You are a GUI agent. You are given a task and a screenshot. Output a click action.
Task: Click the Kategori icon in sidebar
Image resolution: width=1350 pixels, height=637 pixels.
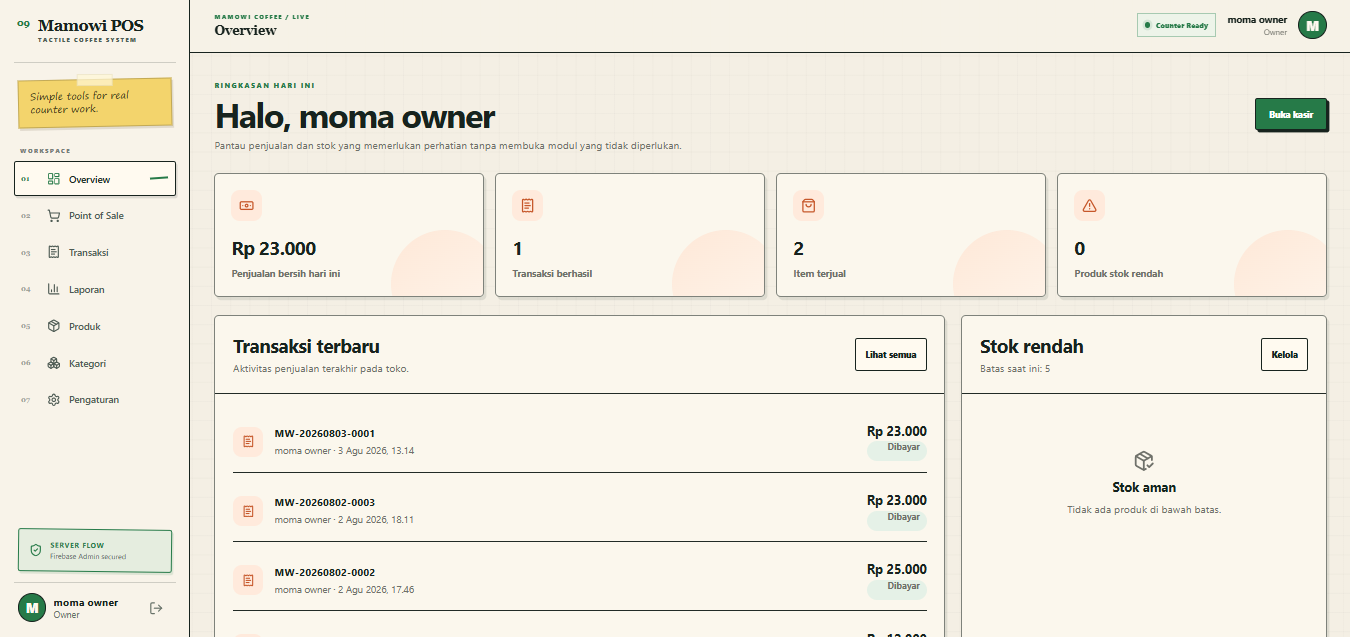point(54,364)
